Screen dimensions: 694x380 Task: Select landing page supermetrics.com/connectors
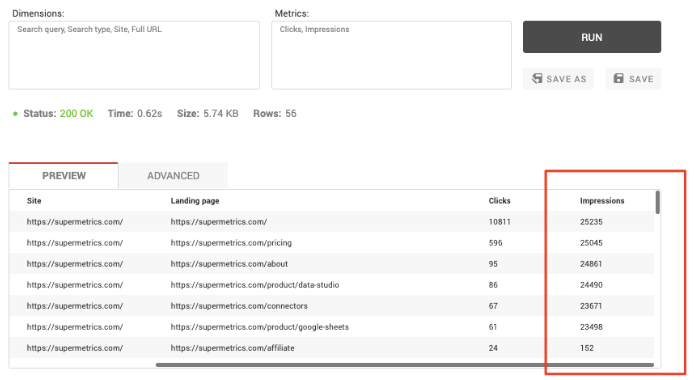tap(239, 306)
